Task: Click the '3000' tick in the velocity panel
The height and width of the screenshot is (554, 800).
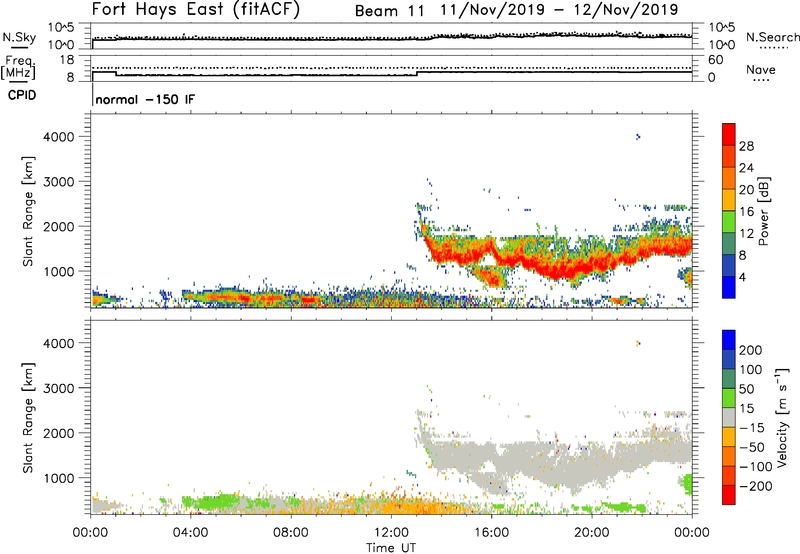Action: tap(58, 388)
